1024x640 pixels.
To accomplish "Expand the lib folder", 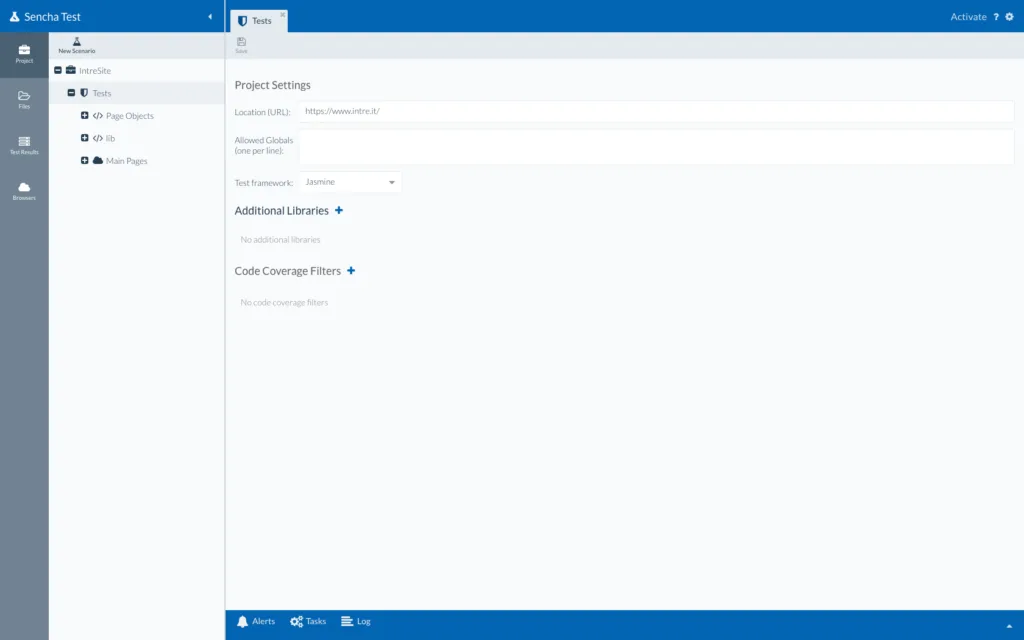I will point(85,138).
